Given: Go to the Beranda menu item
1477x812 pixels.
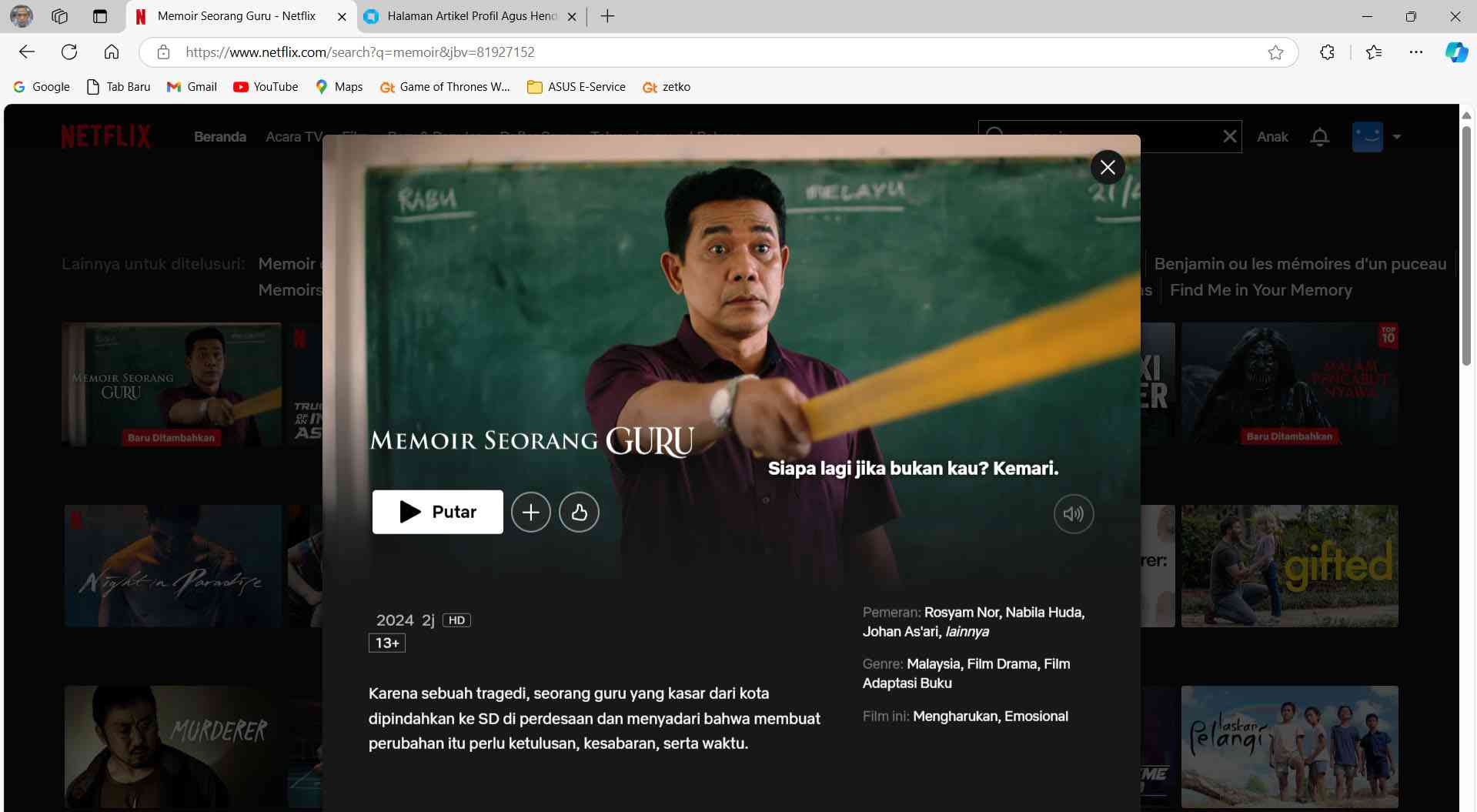Looking at the screenshot, I should (220, 137).
